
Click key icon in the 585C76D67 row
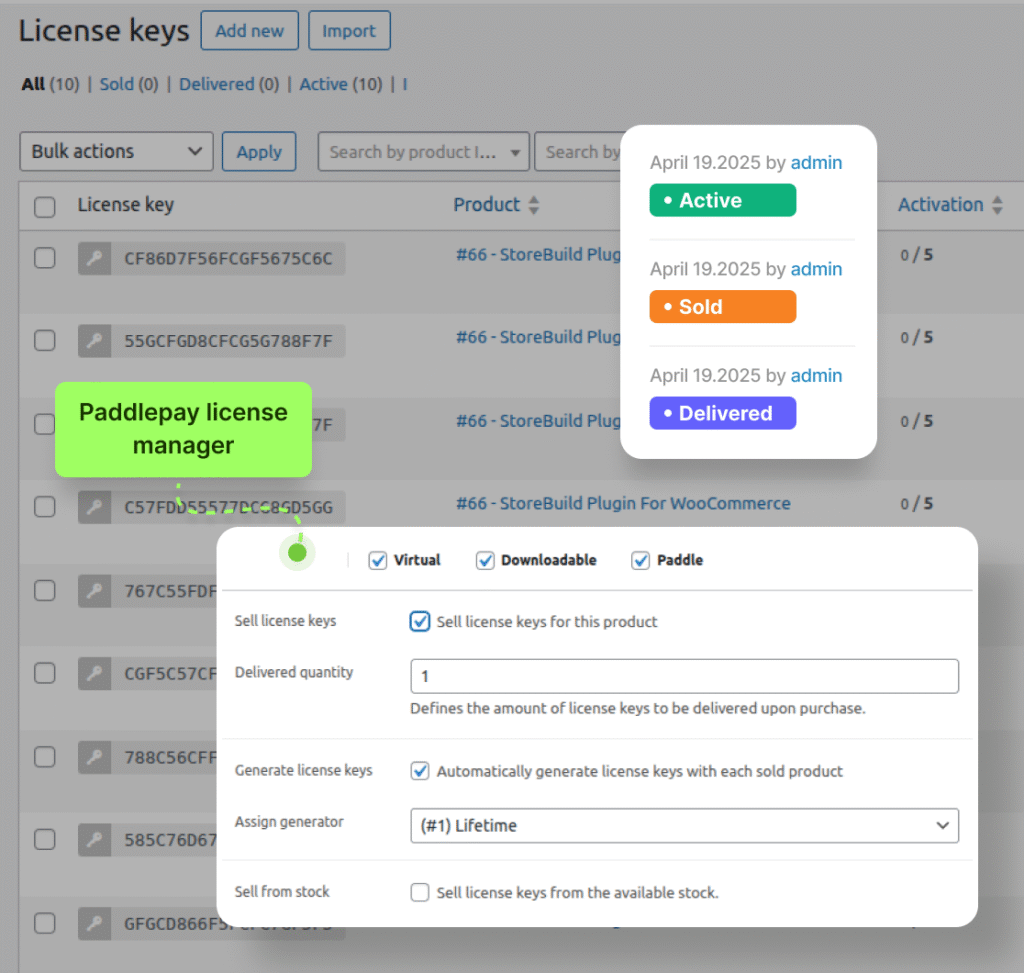click(x=95, y=840)
